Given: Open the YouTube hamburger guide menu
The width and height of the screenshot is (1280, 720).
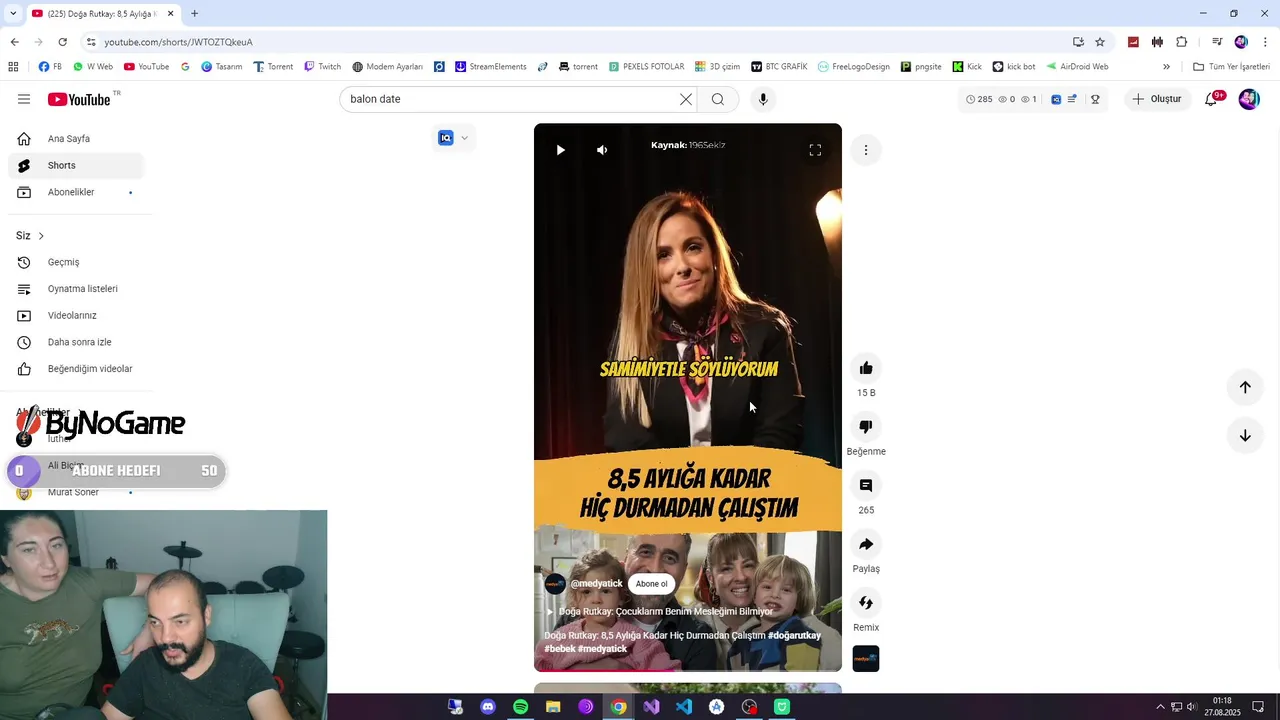Looking at the screenshot, I should 24,99.
